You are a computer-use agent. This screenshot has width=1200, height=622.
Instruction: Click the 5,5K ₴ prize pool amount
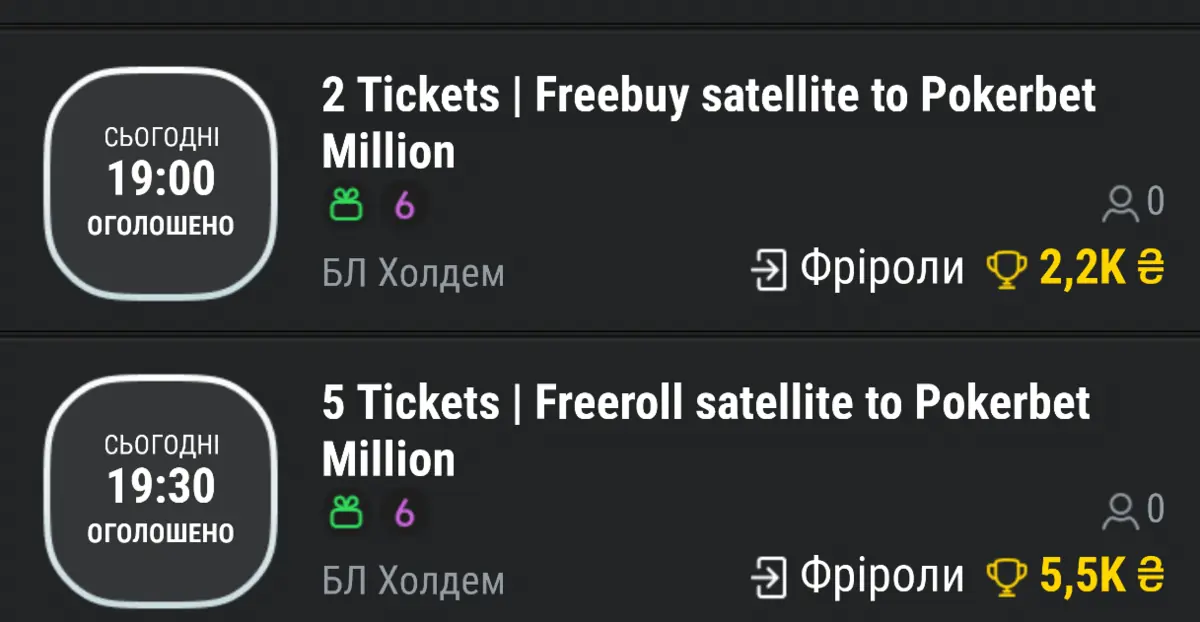1102,577
